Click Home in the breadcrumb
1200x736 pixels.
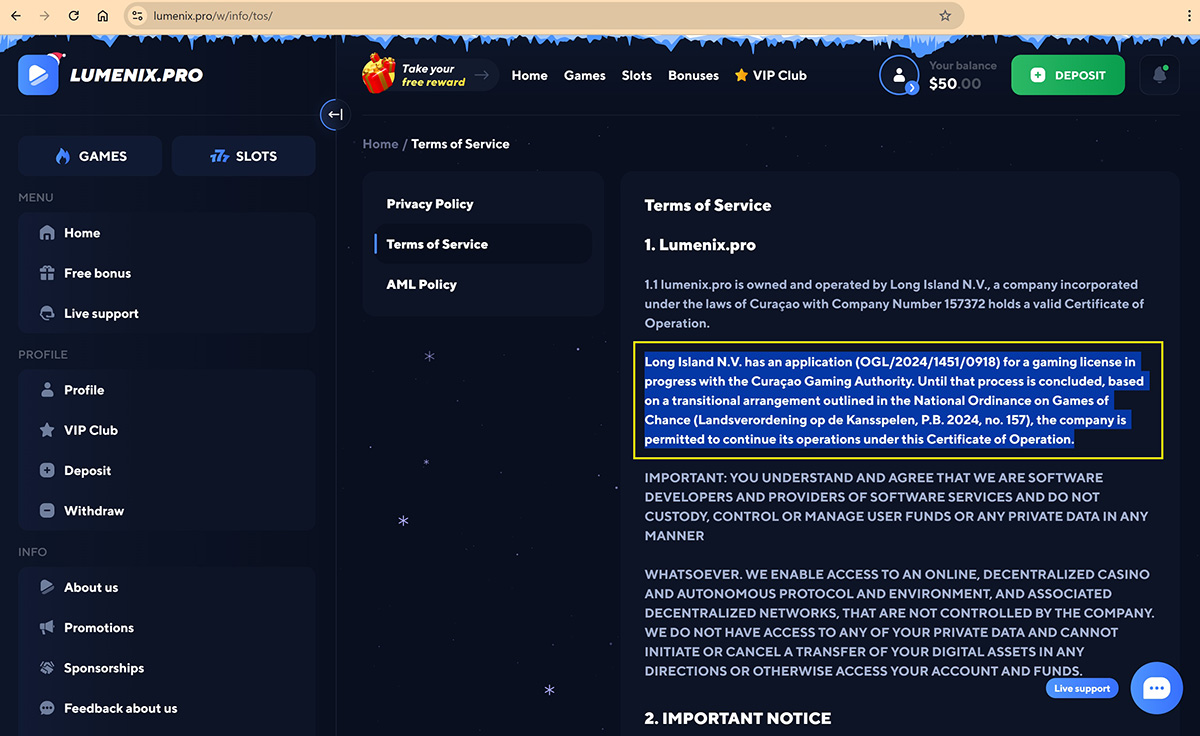[x=380, y=144]
